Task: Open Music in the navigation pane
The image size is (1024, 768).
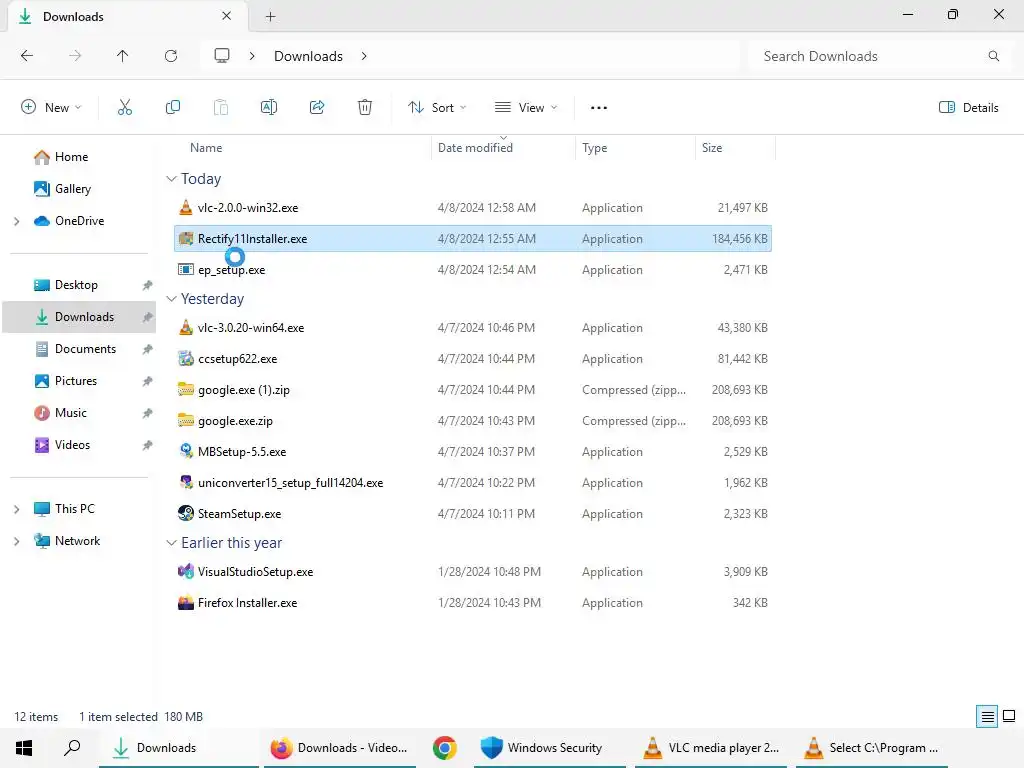Action: pos(70,413)
